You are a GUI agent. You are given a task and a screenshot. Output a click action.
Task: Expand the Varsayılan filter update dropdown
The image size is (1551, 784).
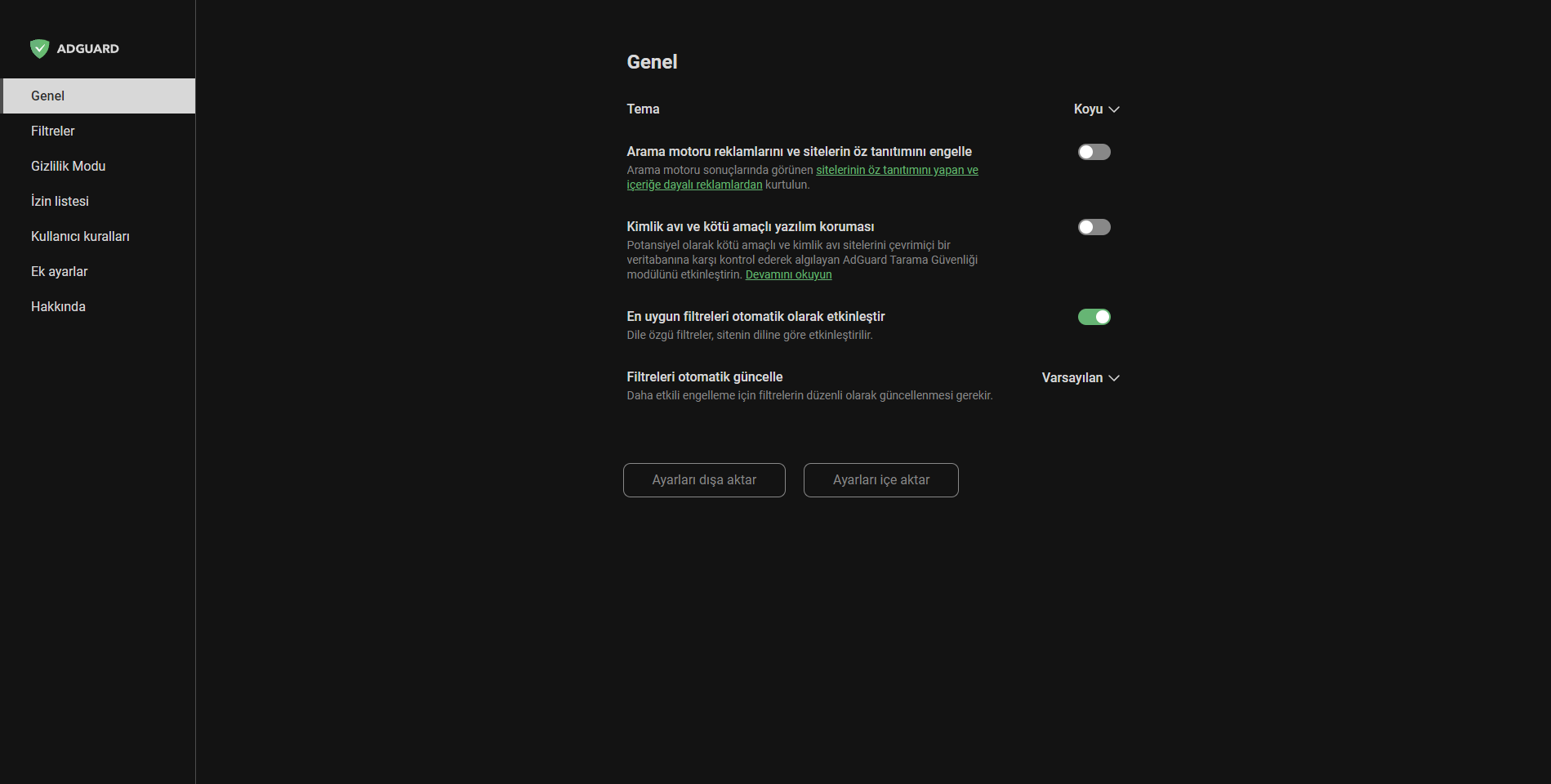click(1081, 378)
